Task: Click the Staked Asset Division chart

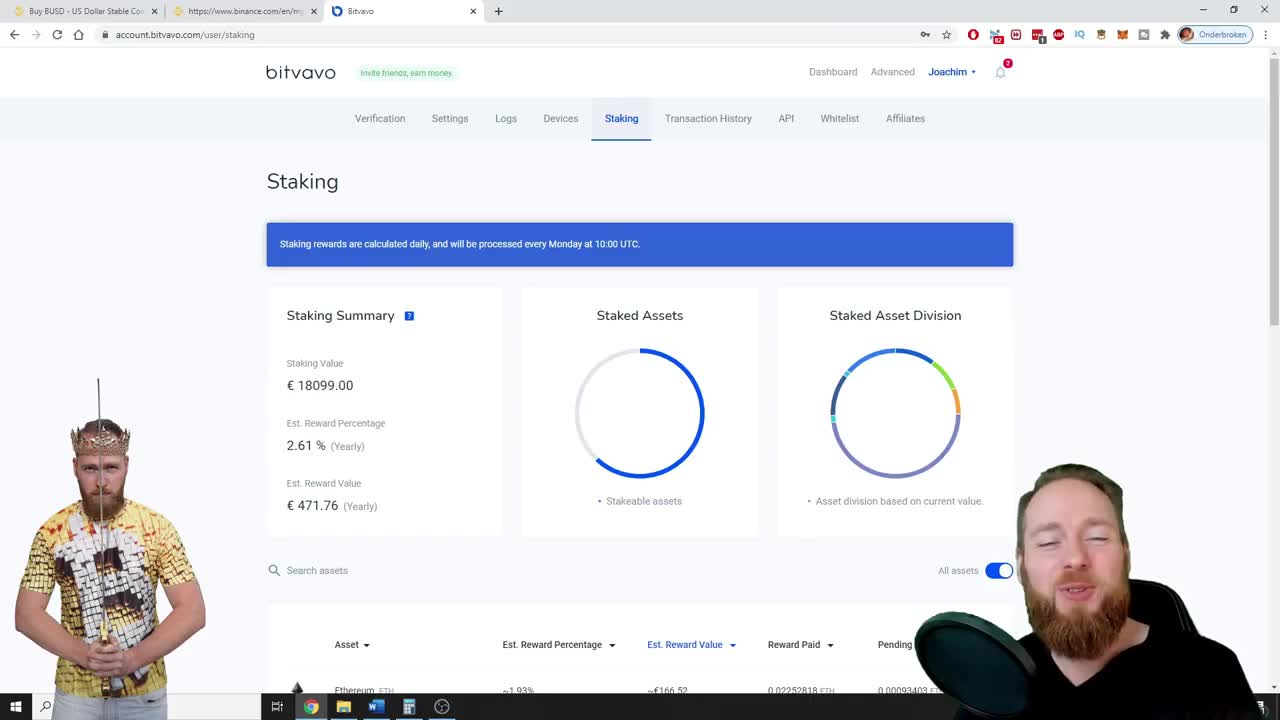Action: point(895,413)
